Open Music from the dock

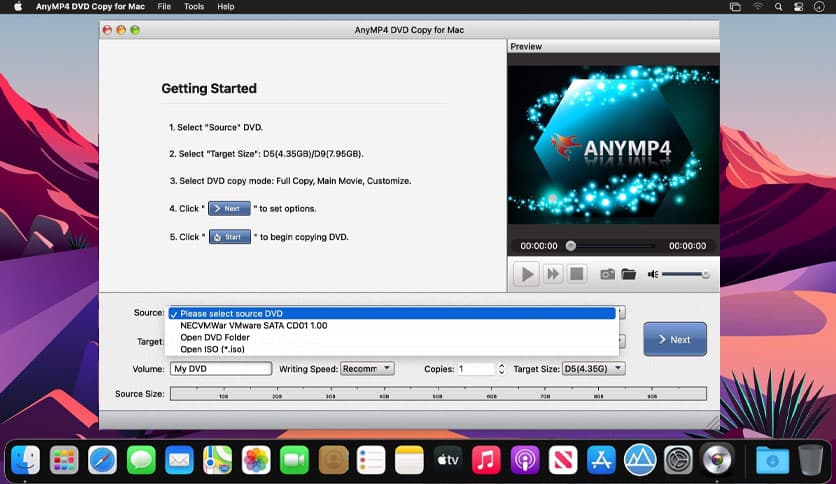[x=486, y=459]
